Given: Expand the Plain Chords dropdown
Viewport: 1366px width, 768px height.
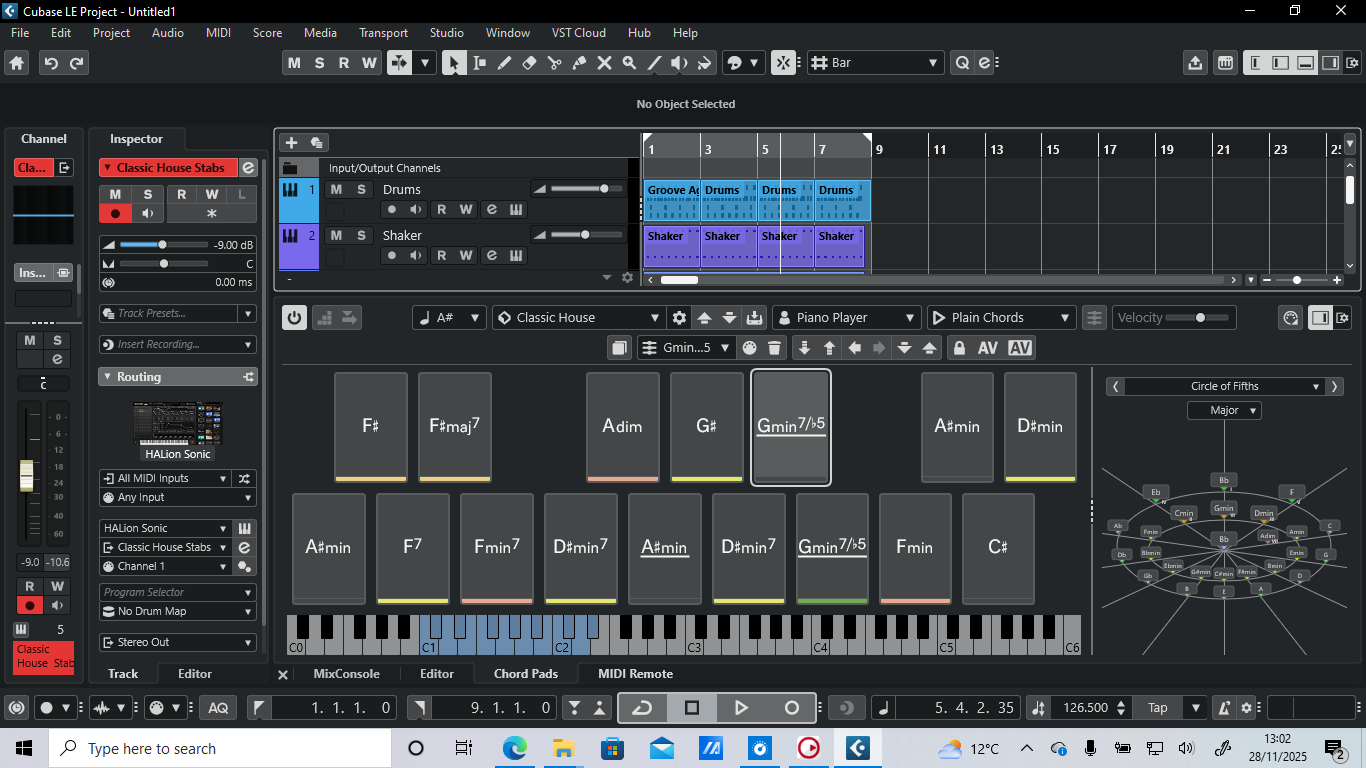Looking at the screenshot, I should pyautogui.click(x=1001, y=318).
